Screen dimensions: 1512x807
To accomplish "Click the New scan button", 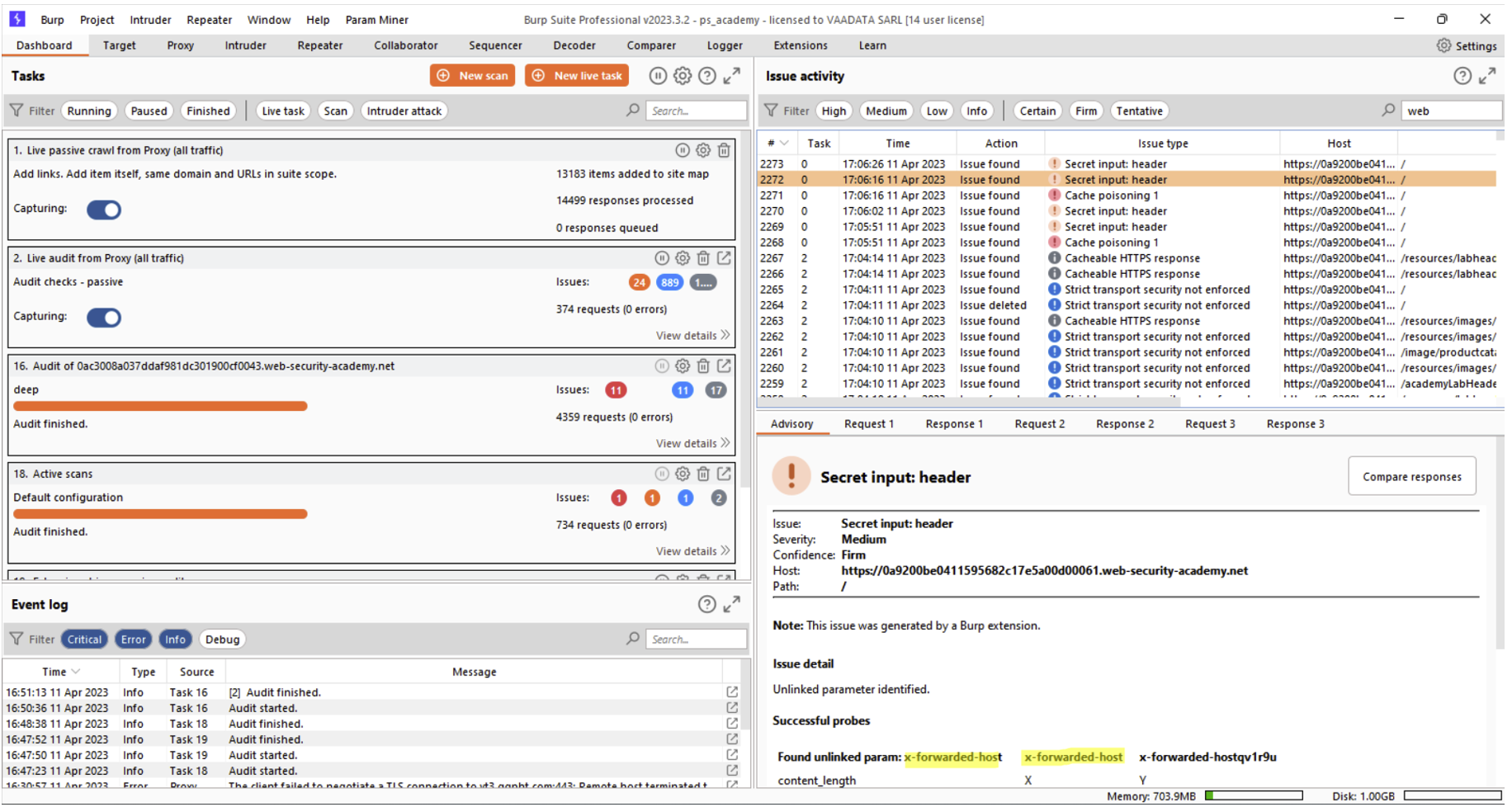I will point(472,76).
